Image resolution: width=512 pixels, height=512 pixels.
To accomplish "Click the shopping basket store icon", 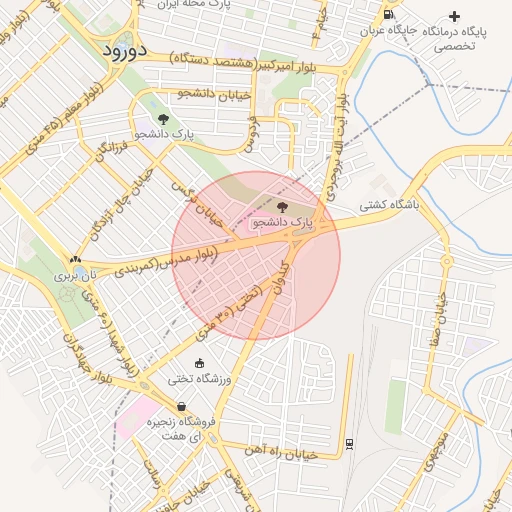I will pos(181,406).
